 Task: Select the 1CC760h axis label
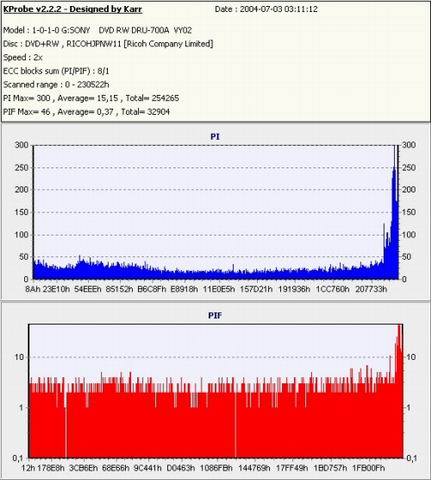(332, 289)
